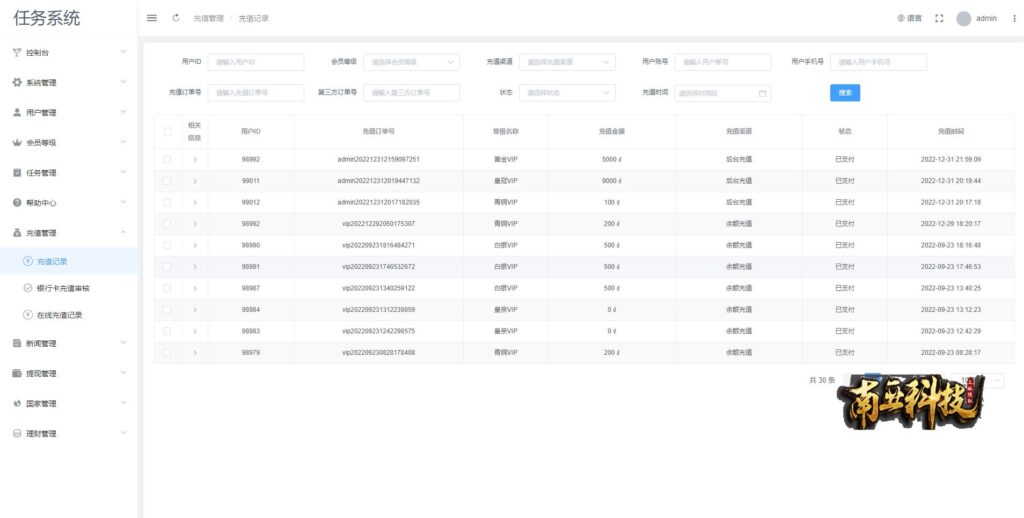This screenshot has width=1024, height=518.
Task: Click the calendar icon in 充值时间 field
Action: (762, 93)
